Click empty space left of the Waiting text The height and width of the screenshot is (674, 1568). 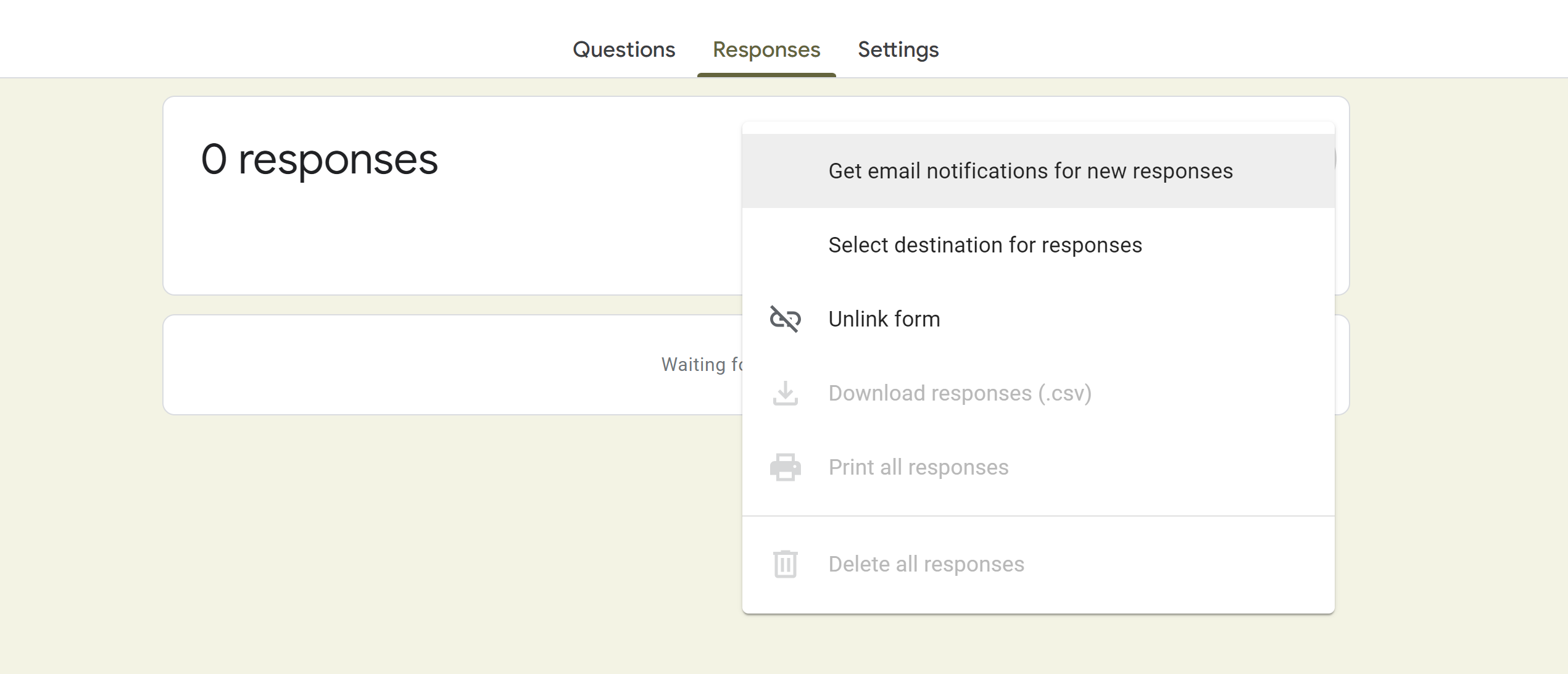pos(401,365)
